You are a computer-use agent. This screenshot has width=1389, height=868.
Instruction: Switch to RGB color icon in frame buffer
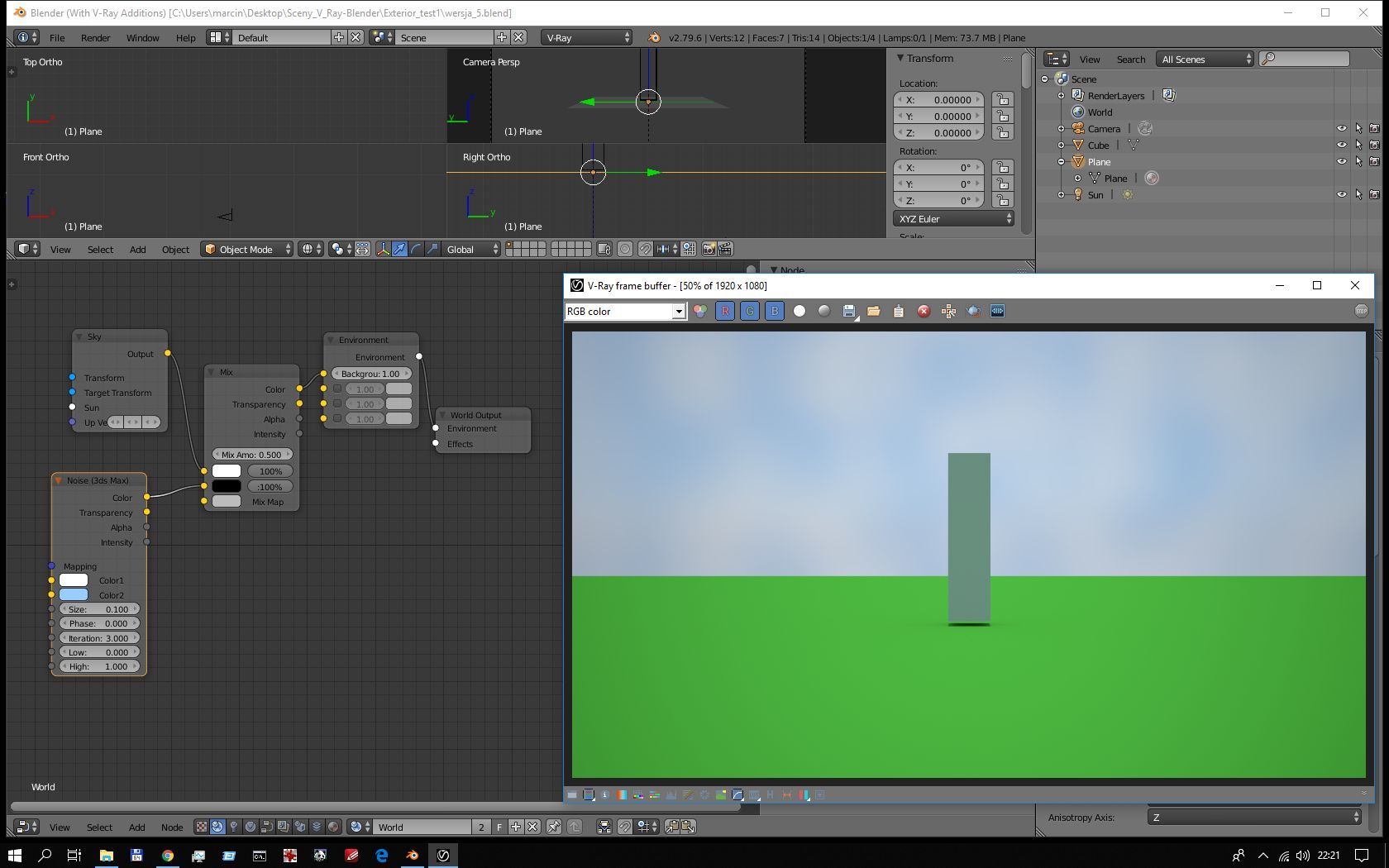pyautogui.click(x=700, y=311)
